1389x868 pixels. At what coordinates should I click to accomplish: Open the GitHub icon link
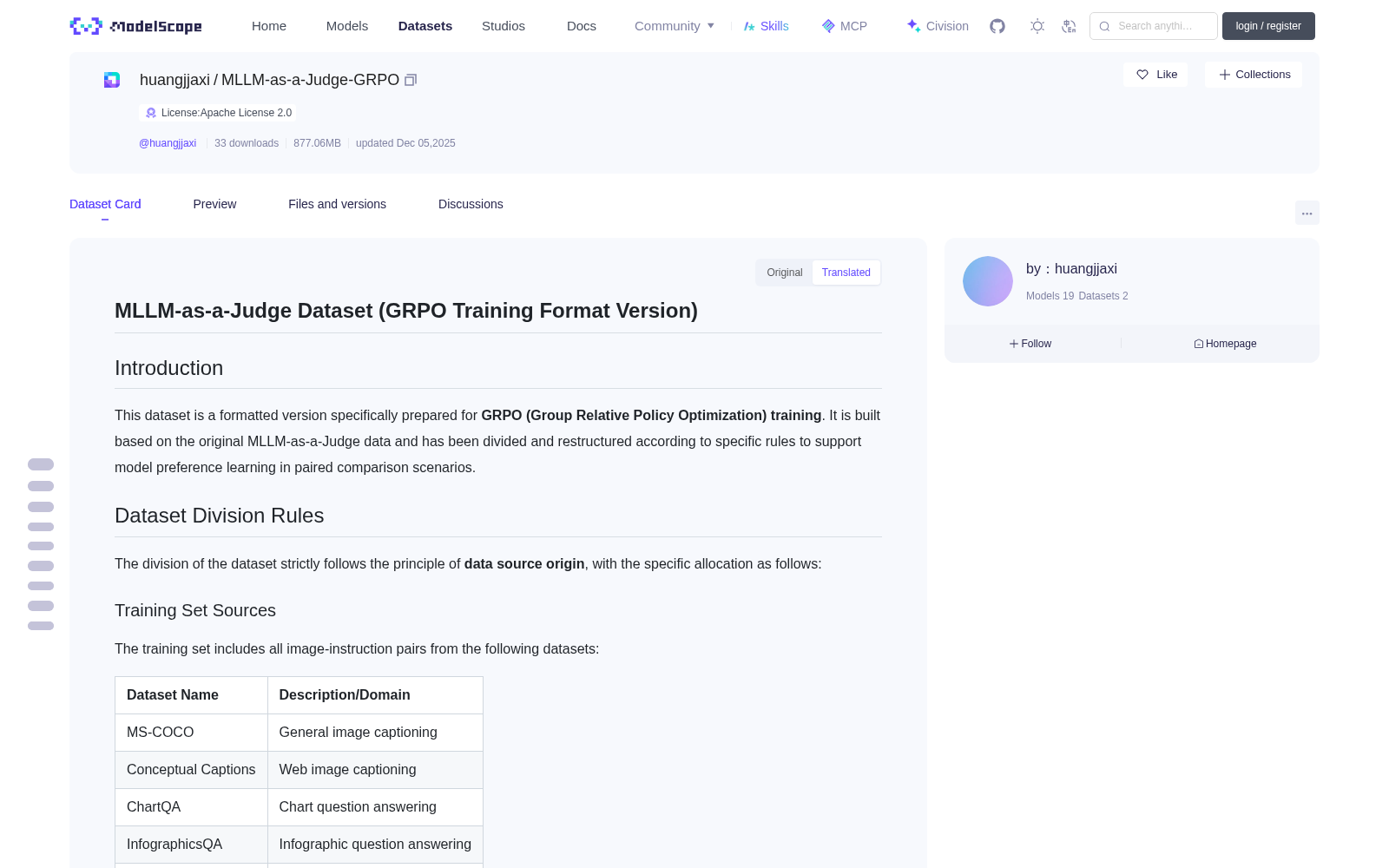[997, 26]
